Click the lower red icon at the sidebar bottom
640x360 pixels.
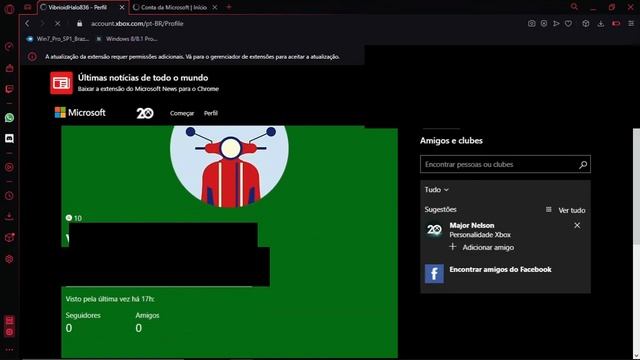9,332
